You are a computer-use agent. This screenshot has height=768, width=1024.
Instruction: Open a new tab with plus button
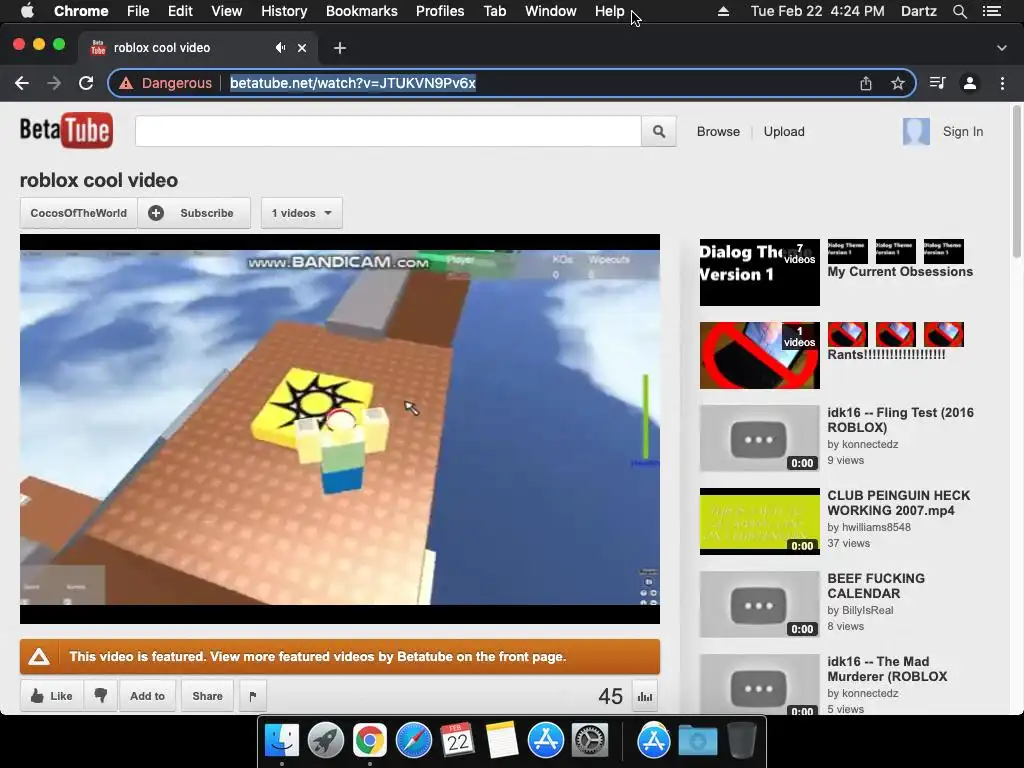(340, 48)
